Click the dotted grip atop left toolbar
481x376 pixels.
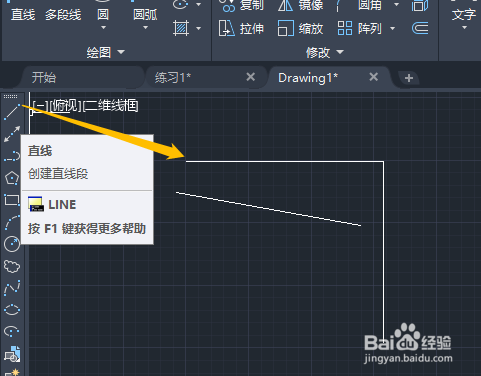pos(11,97)
